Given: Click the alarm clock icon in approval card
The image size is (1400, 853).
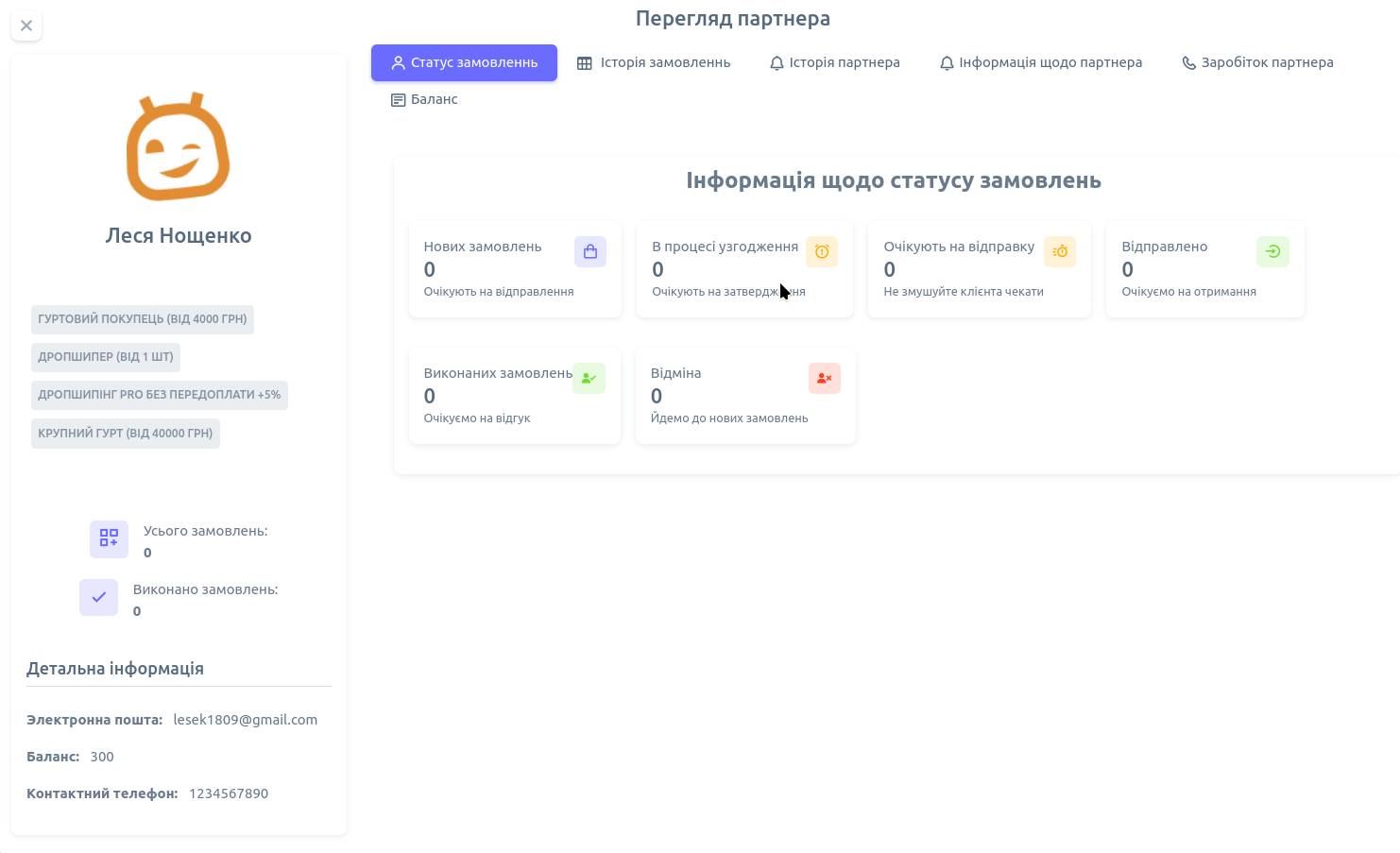Looking at the screenshot, I should coord(822,252).
